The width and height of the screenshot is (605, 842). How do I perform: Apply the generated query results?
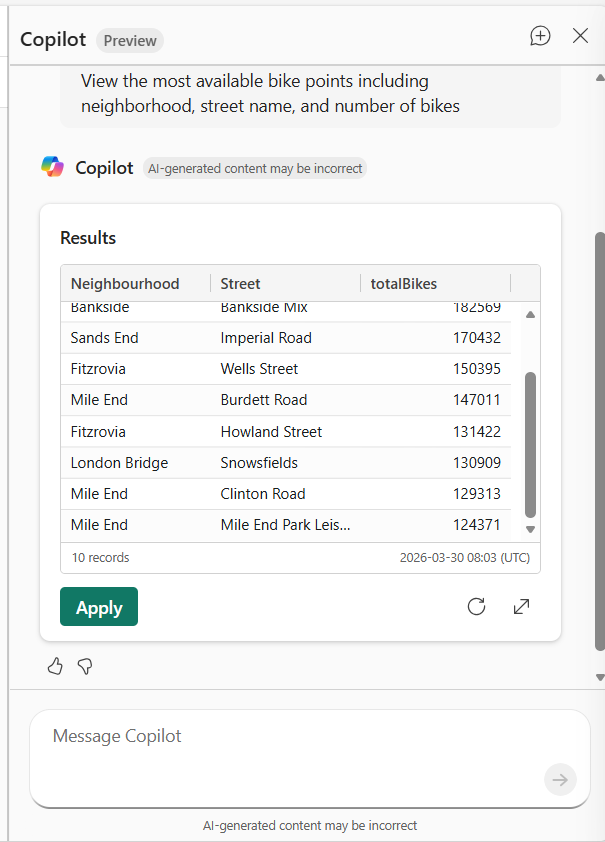point(99,607)
